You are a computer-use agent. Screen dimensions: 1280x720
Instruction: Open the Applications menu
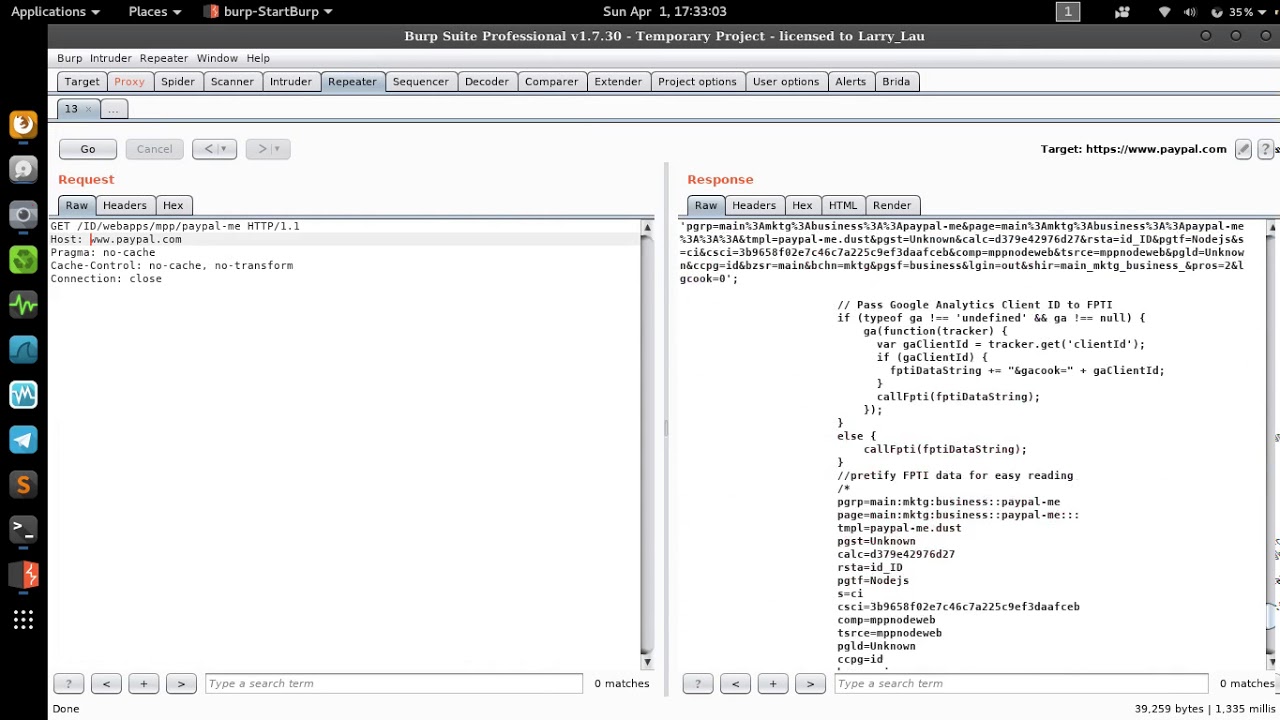point(55,12)
